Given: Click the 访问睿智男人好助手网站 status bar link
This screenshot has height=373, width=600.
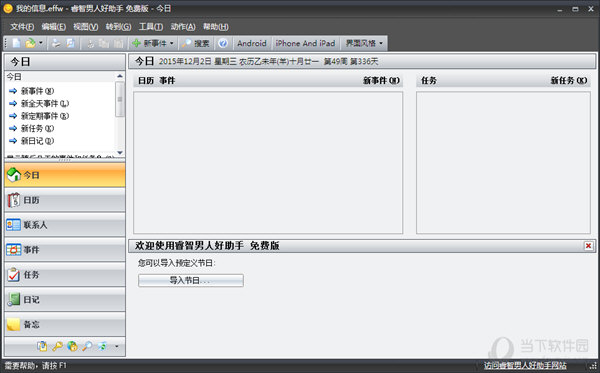Looking at the screenshot, I should (x=525, y=365).
